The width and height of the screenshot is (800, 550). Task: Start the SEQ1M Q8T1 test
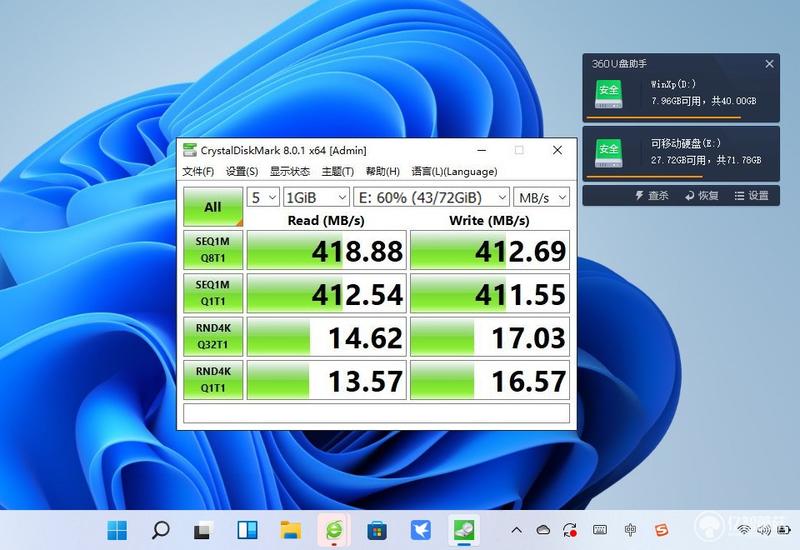213,249
